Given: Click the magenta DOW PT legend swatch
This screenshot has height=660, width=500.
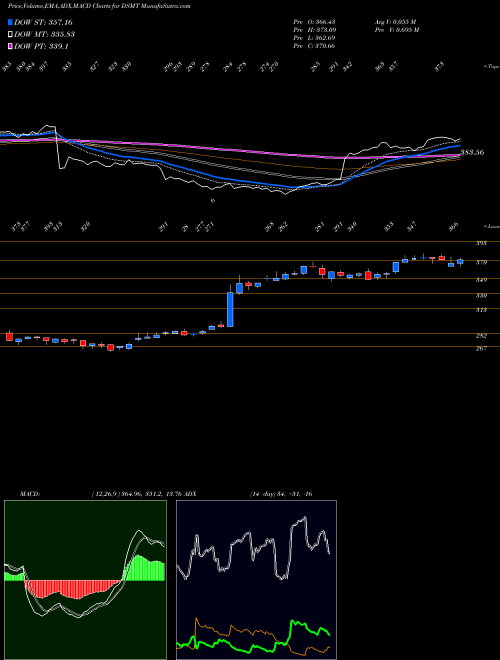Looking at the screenshot, I should point(10,46).
